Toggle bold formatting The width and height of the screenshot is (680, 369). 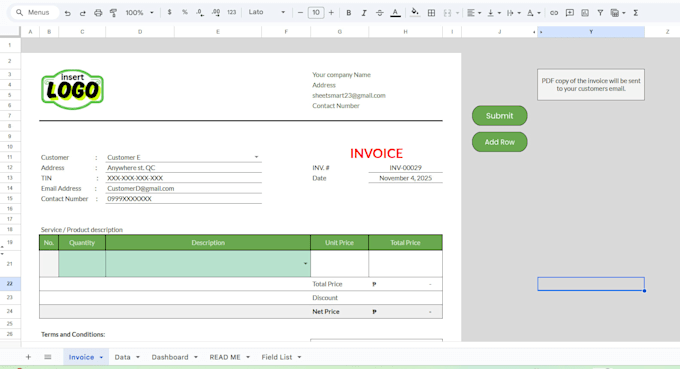349,13
